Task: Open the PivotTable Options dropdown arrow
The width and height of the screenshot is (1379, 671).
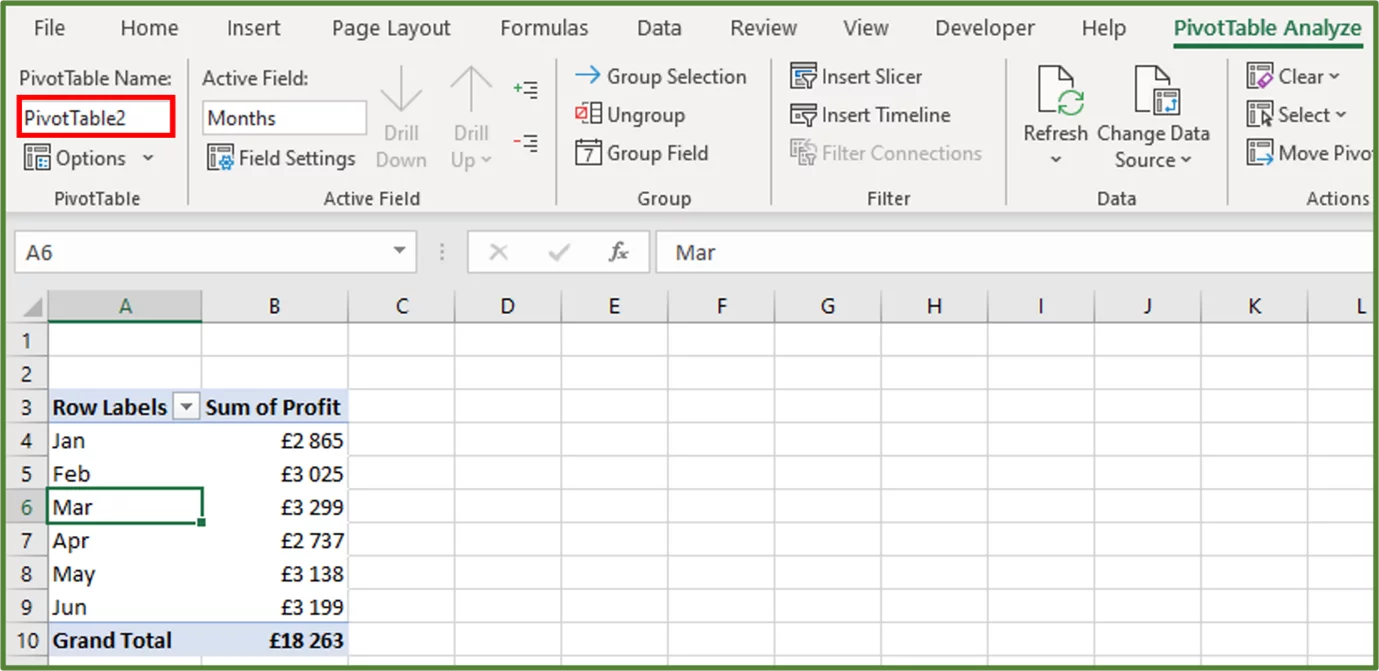Action: tap(148, 158)
